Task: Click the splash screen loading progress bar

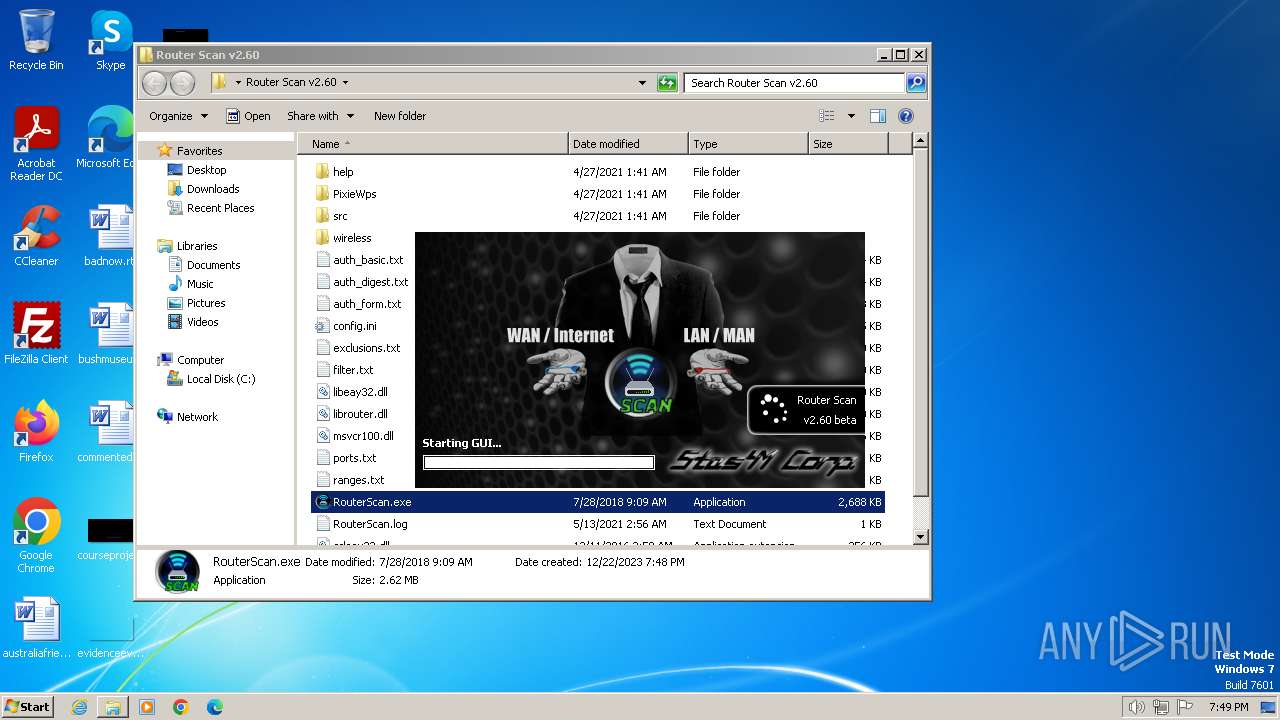Action: tap(538, 462)
